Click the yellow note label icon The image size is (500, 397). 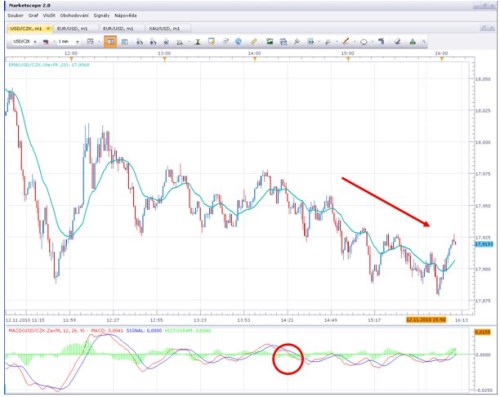point(211,41)
